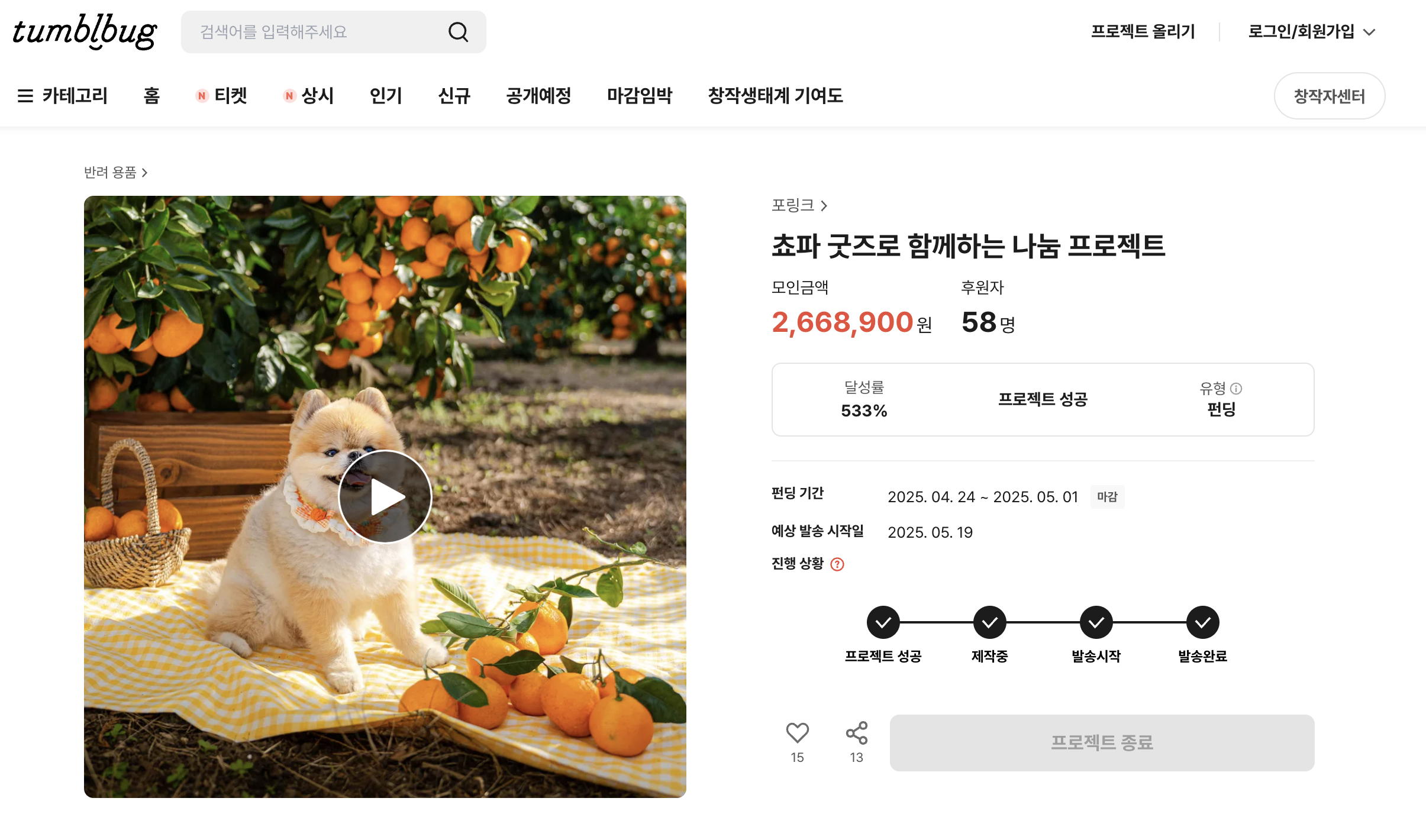The height and width of the screenshot is (840, 1426).
Task: Like the project with heart icon
Action: (x=797, y=733)
